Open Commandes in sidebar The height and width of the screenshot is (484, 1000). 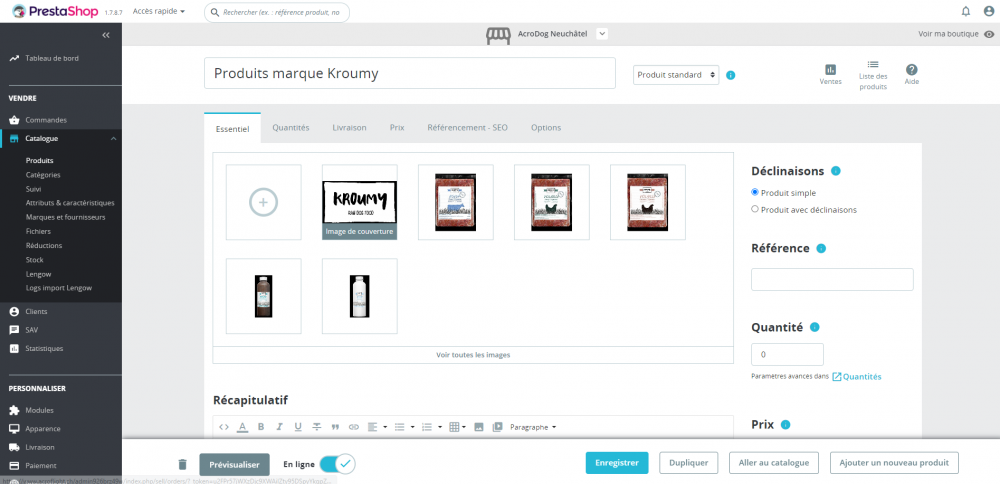click(x=46, y=120)
